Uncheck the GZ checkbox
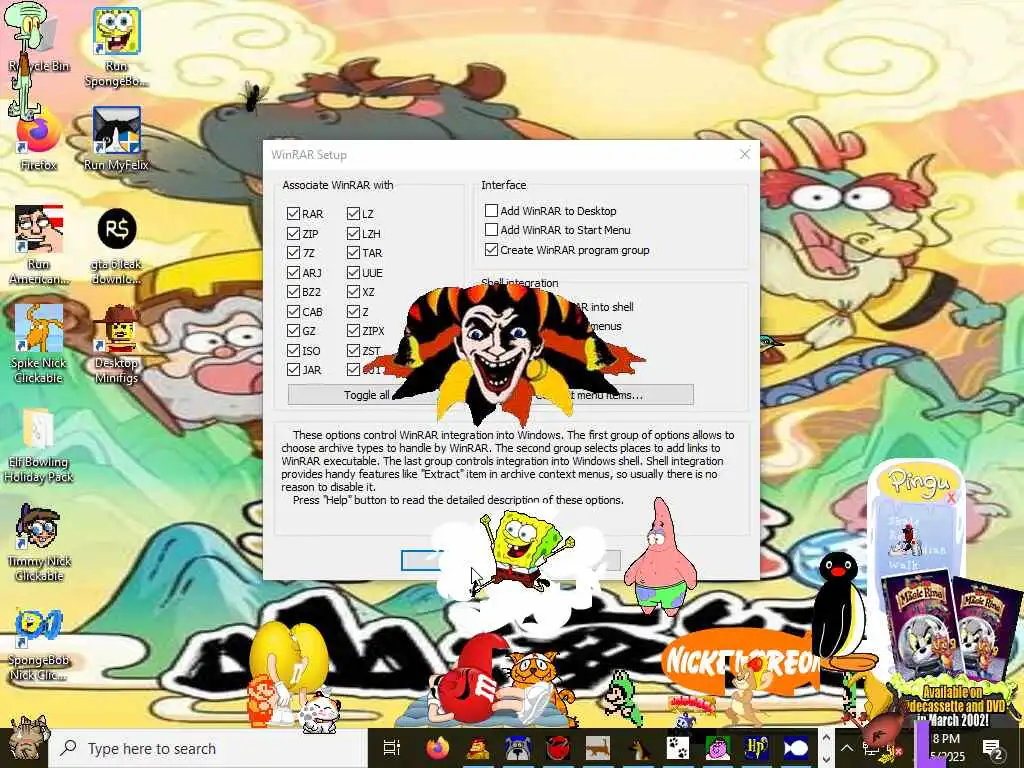 (x=293, y=331)
